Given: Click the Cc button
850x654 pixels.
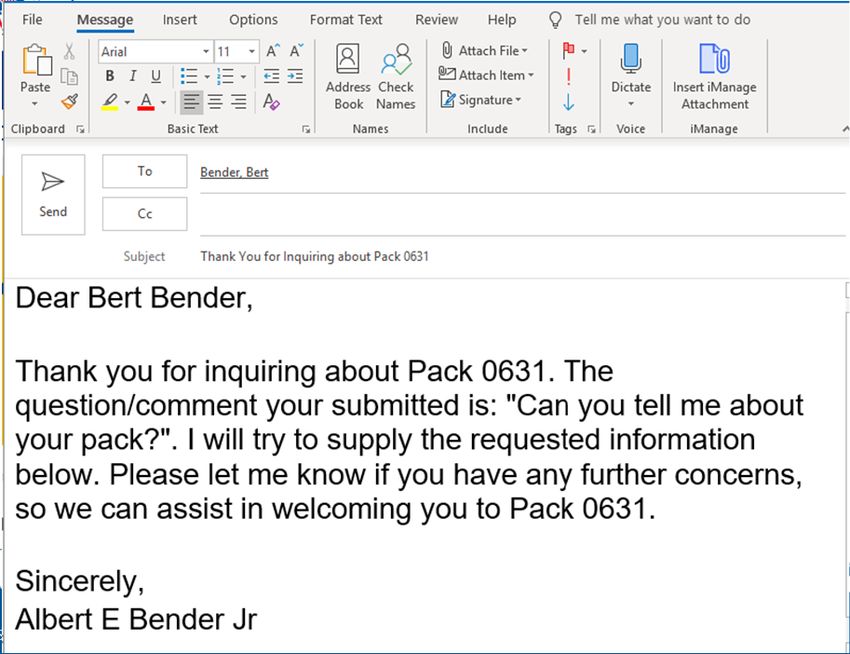Looking at the screenshot, I should click(x=145, y=214).
